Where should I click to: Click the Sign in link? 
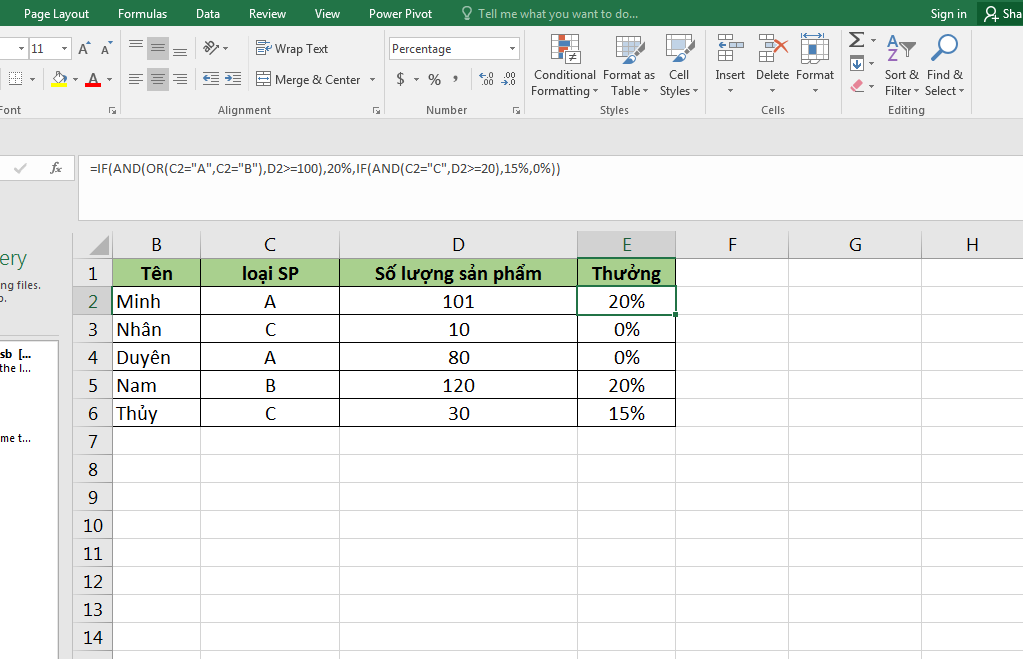(x=947, y=13)
